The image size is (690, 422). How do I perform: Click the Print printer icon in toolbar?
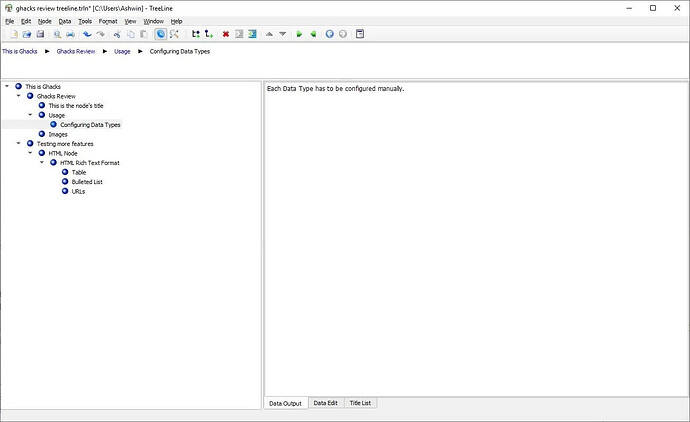[71, 34]
